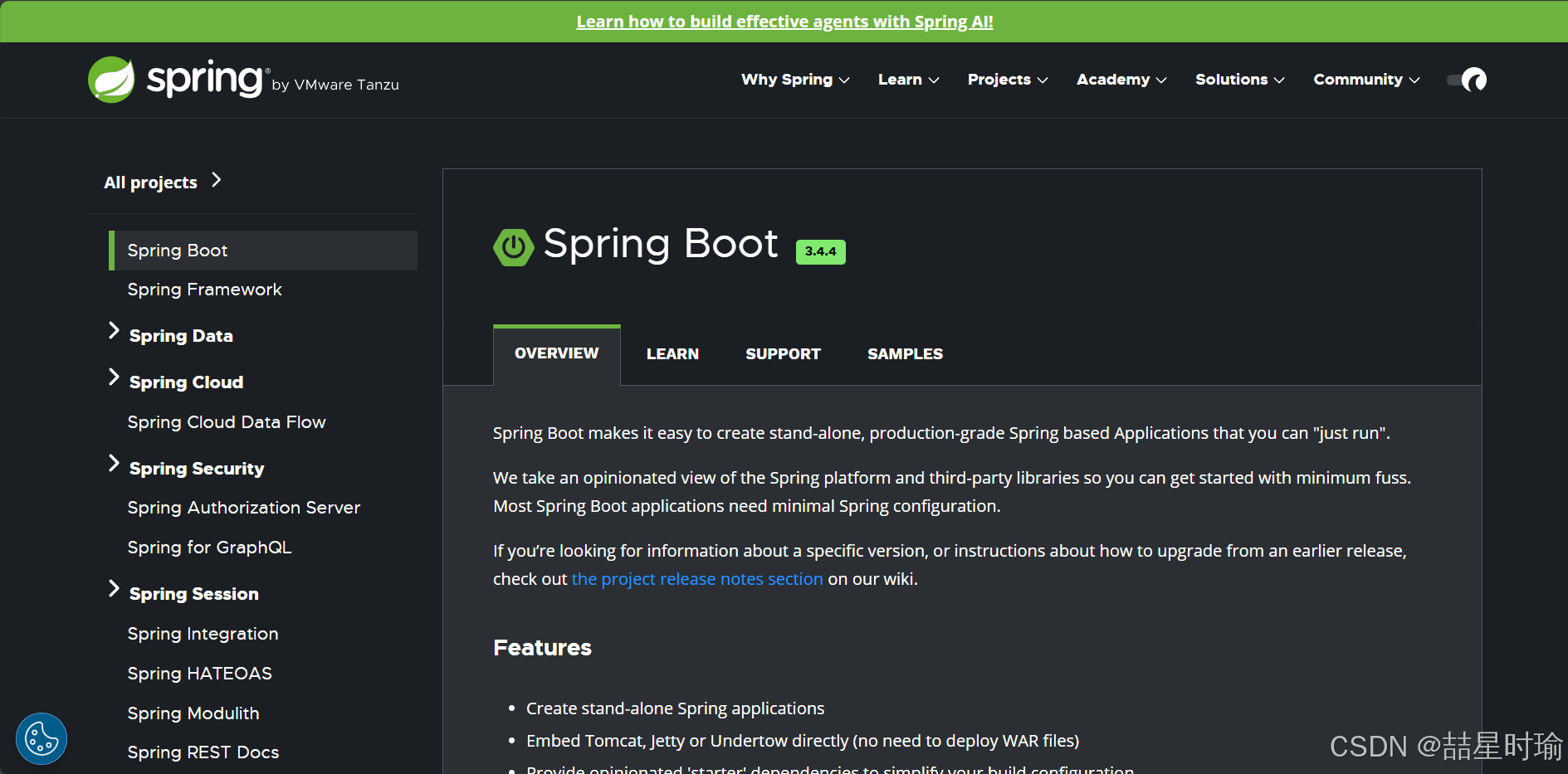Click the 3.4.4 version badge

[820, 251]
